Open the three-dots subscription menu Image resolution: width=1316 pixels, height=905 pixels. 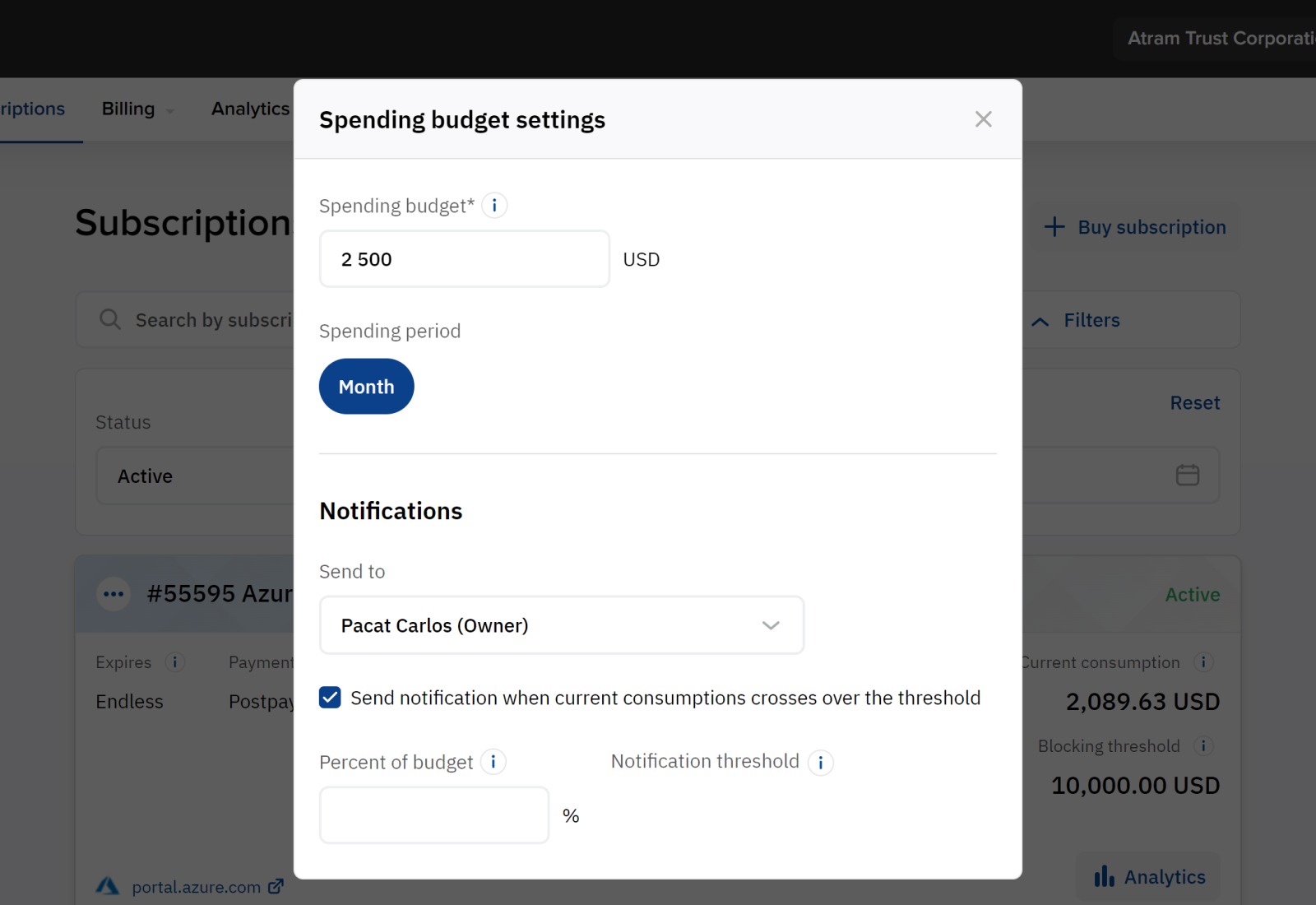[114, 594]
